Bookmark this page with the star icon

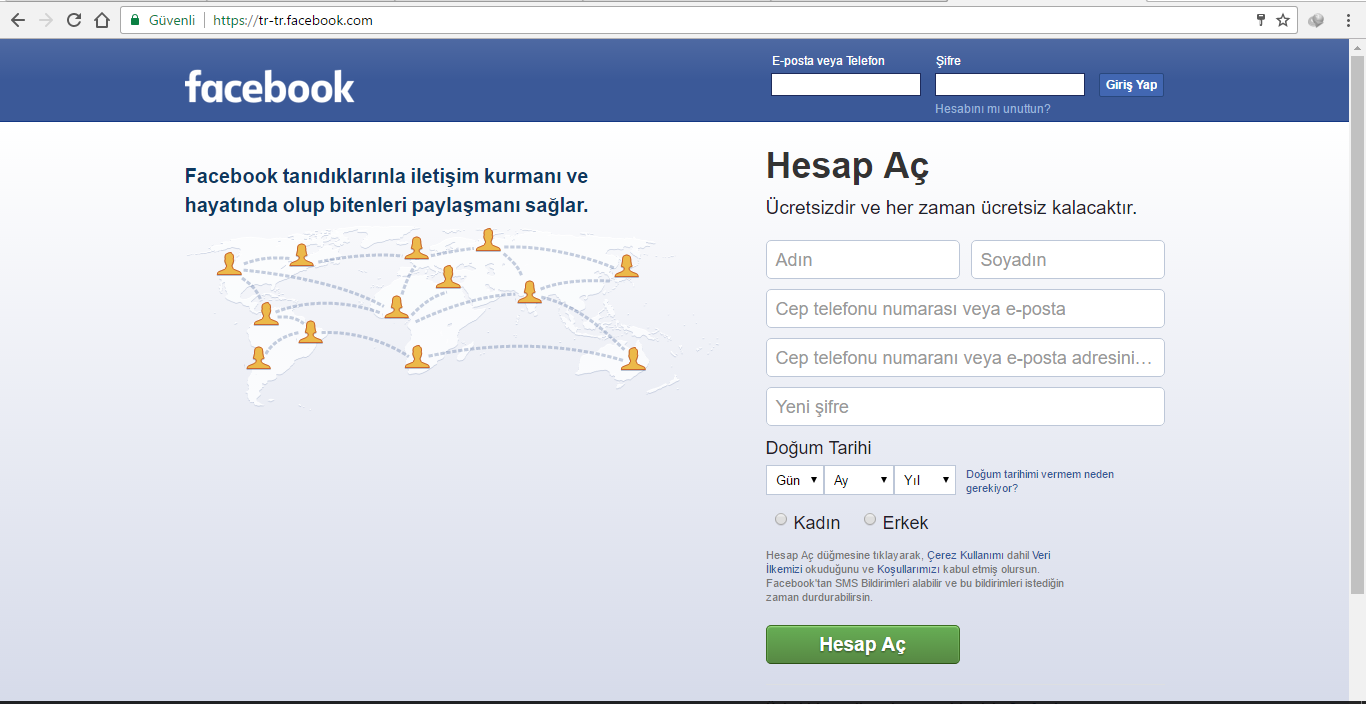pyautogui.click(x=1283, y=19)
